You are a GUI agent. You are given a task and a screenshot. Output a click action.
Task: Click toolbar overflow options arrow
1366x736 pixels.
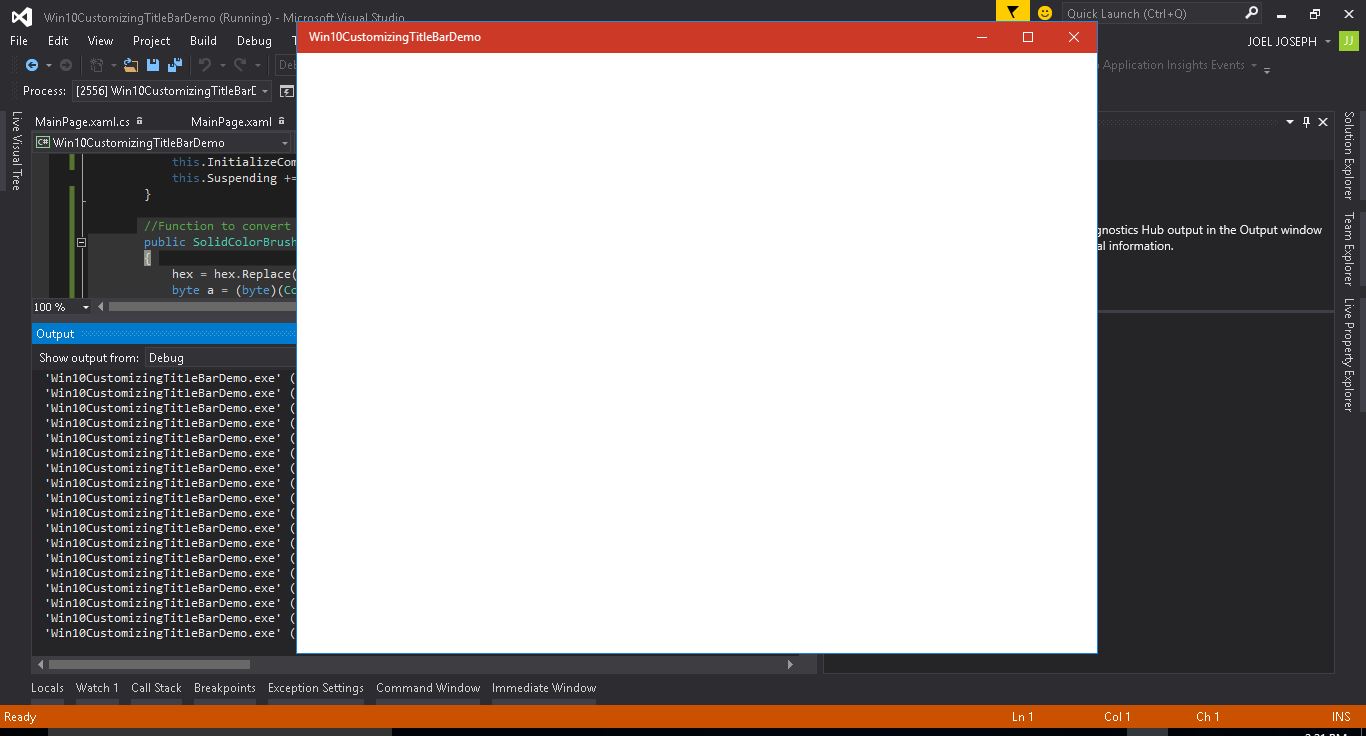point(1267,70)
